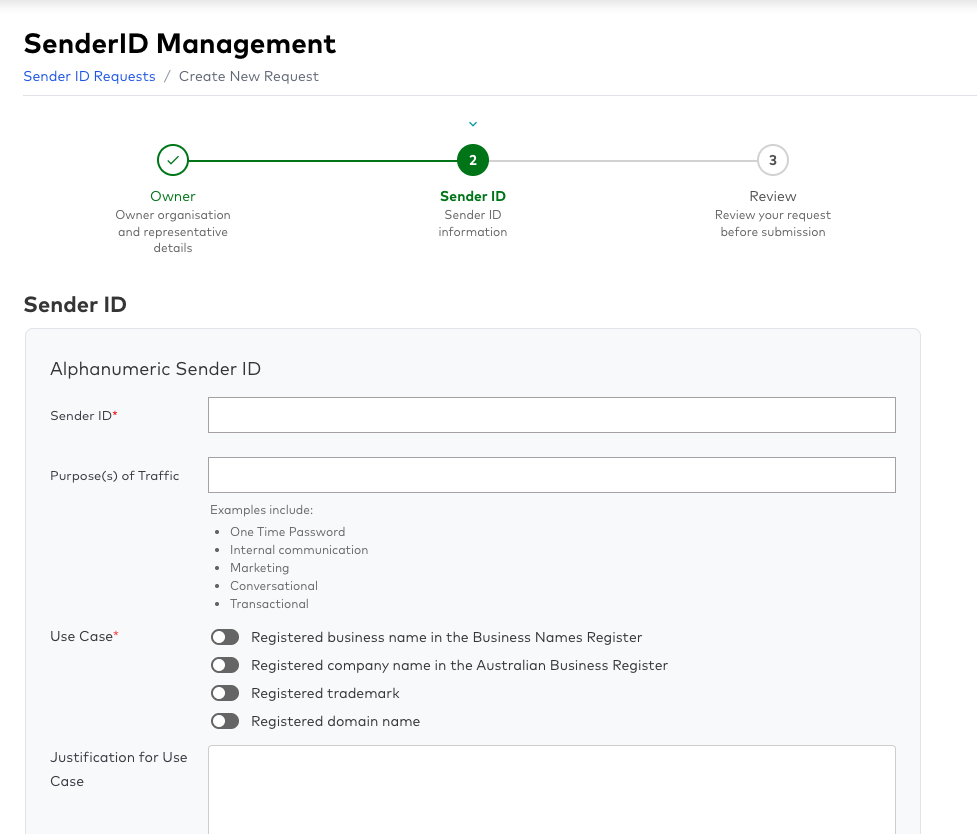Click the One Time Password example entry

click(287, 531)
